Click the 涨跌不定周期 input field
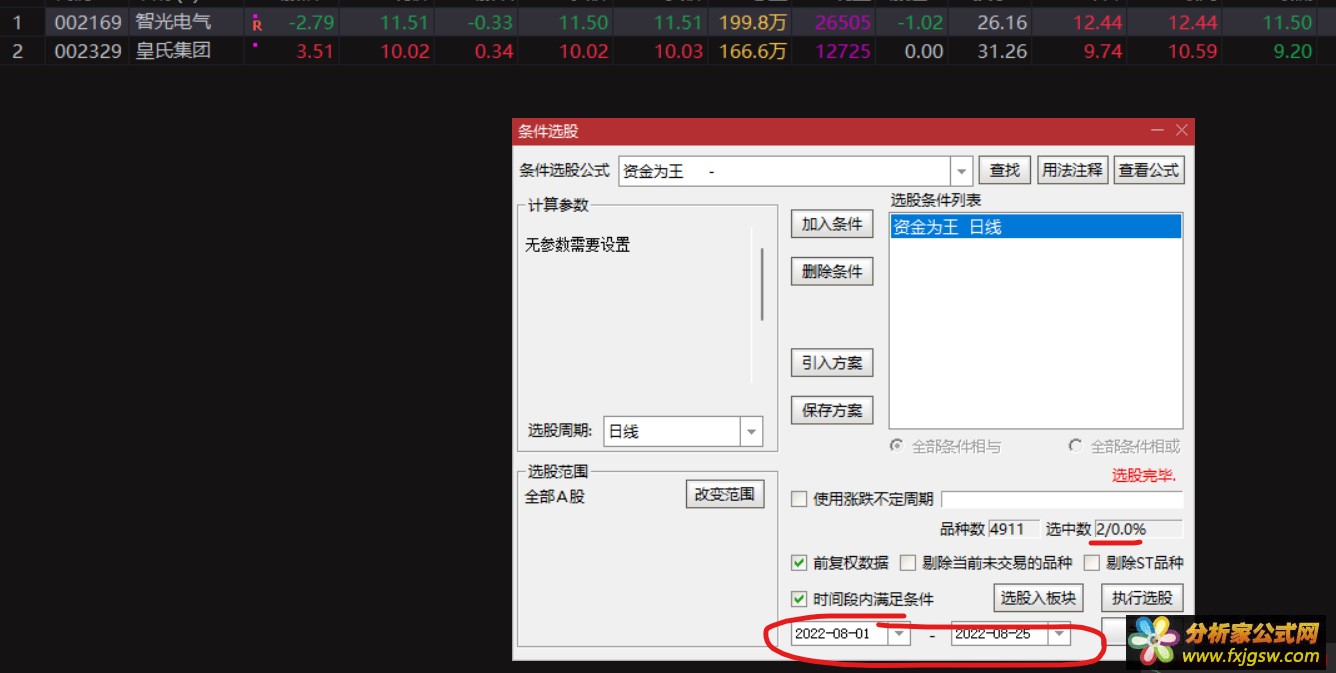This screenshot has width=1336, height=673. (x=1062, y=499)
